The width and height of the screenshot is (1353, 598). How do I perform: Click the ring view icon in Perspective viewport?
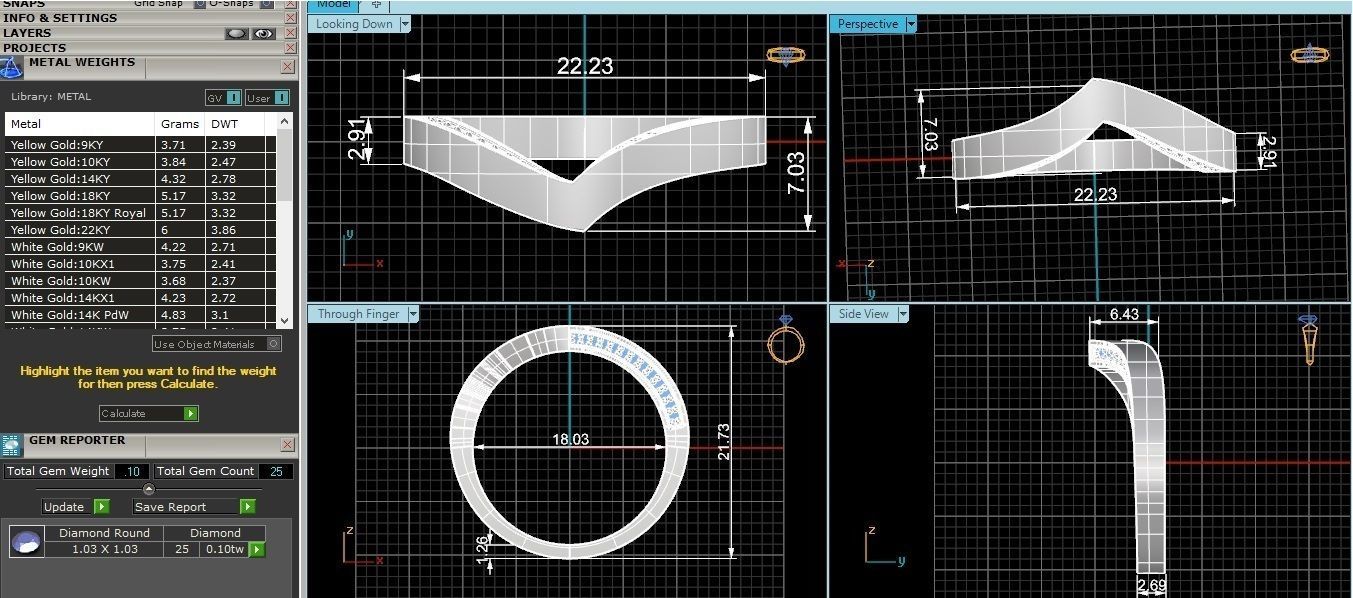1311,55
